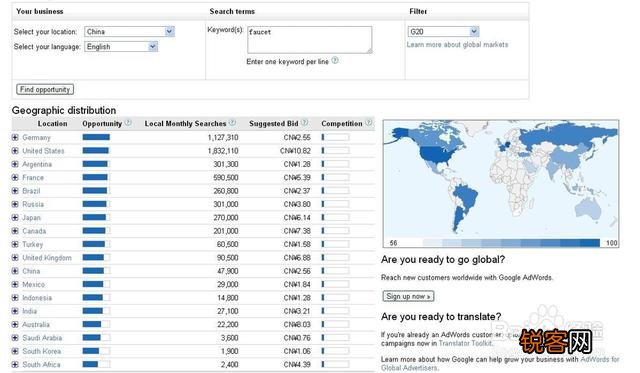
Task: Open the Translator Toolkit link
Action: [x=465, y=343]
